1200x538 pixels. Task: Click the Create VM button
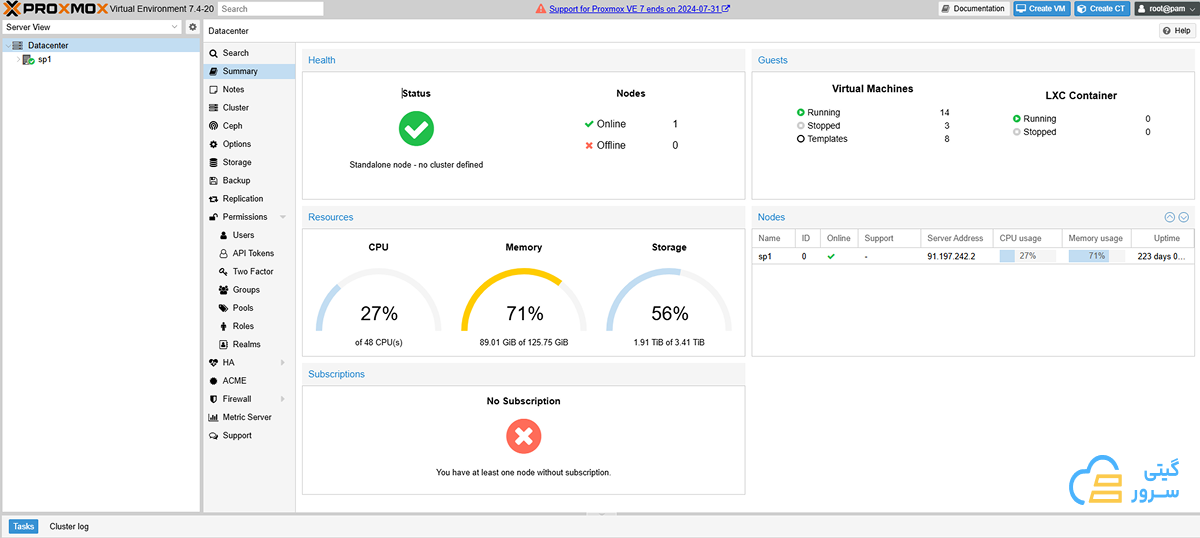click(1040, 9)
